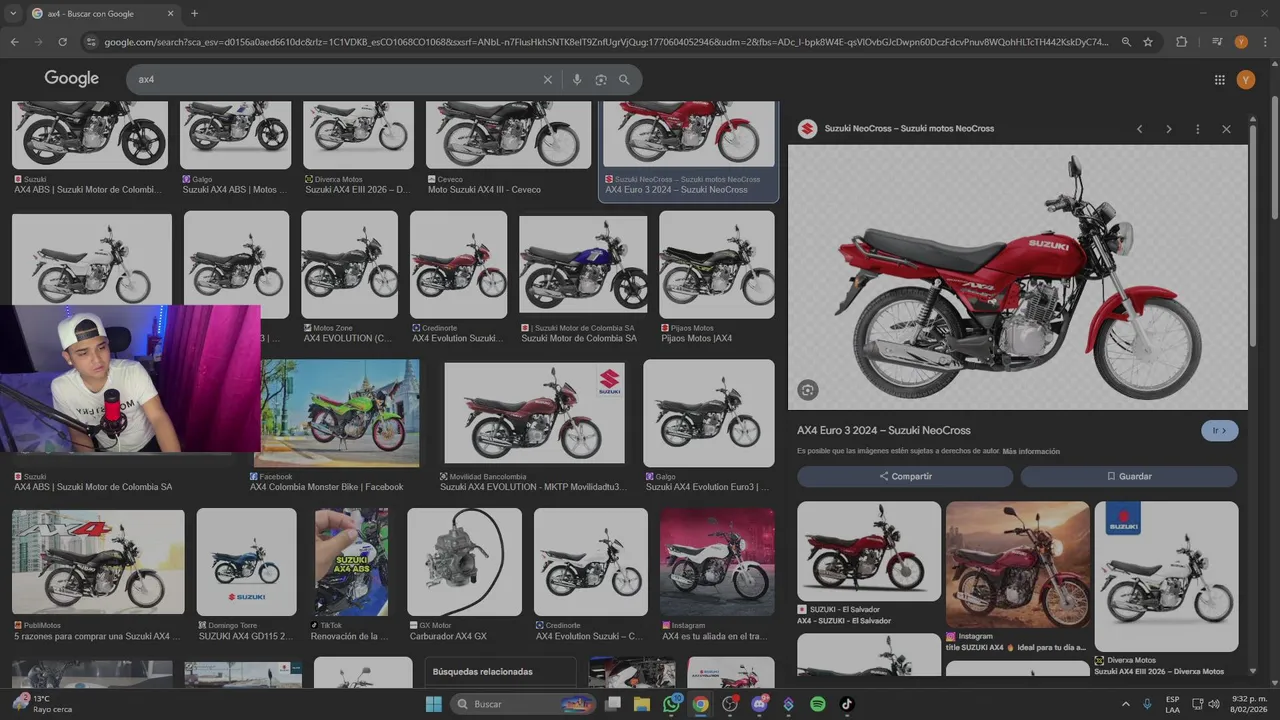Screen dimensions: 1280x720
Task: Select 'Pijaos Motos |AX4' image result
Action: tap(717, 278)
